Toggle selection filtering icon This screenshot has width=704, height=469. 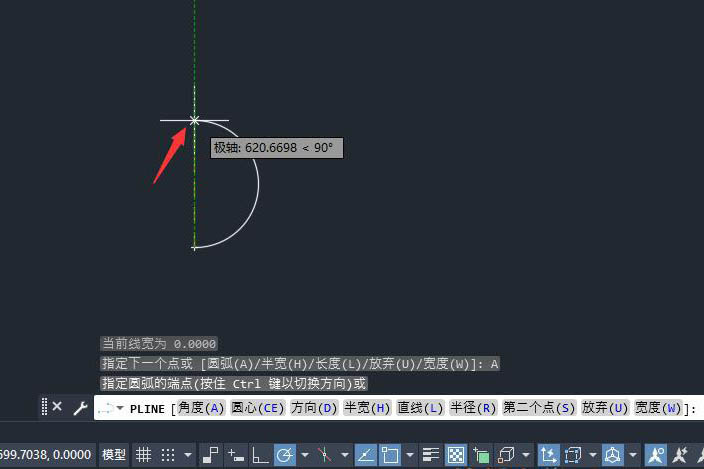[573, 455]
